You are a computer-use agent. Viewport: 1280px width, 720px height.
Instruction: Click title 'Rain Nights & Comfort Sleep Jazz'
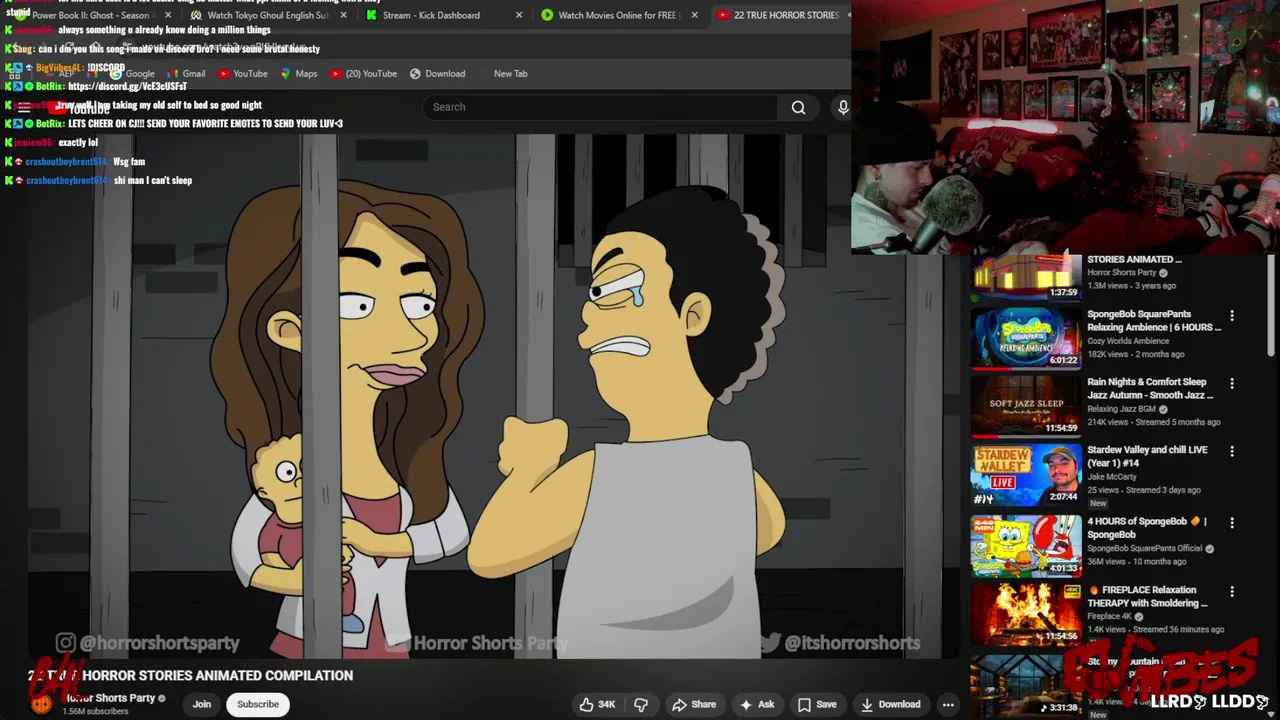[x=1150, y=388]
